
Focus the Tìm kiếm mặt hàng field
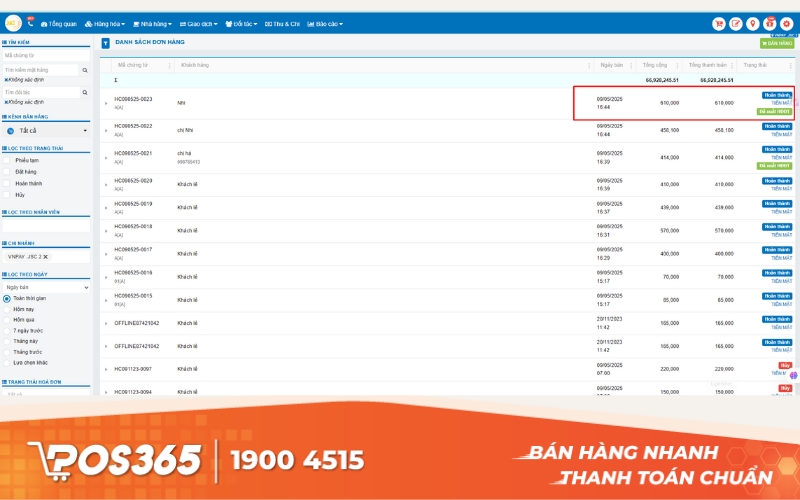[41, 70]
